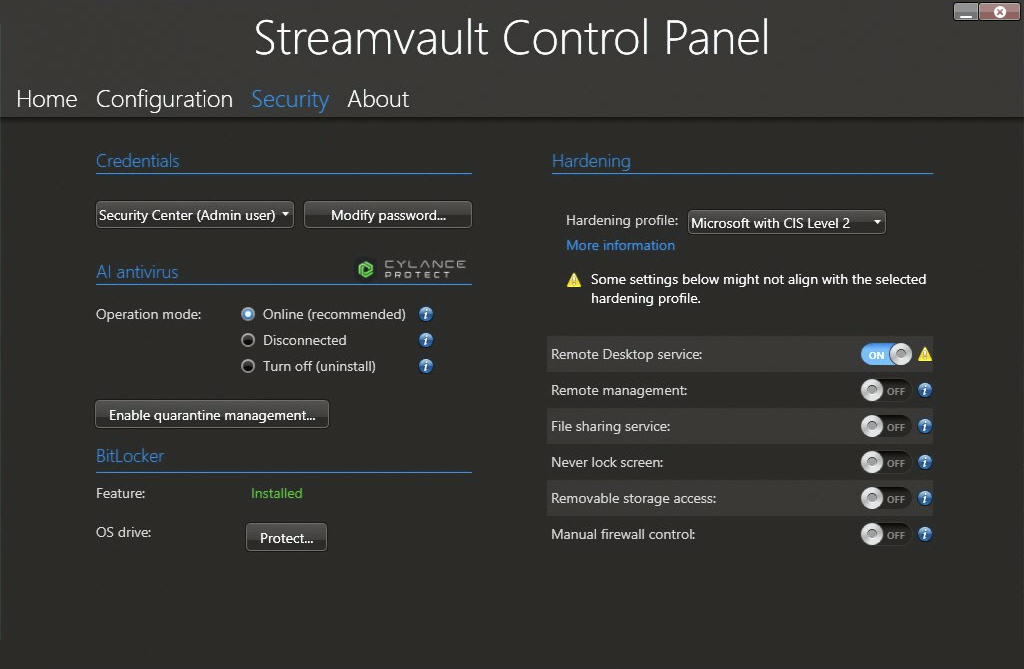Open info for Online operation mode

click(x=426, y=314)
